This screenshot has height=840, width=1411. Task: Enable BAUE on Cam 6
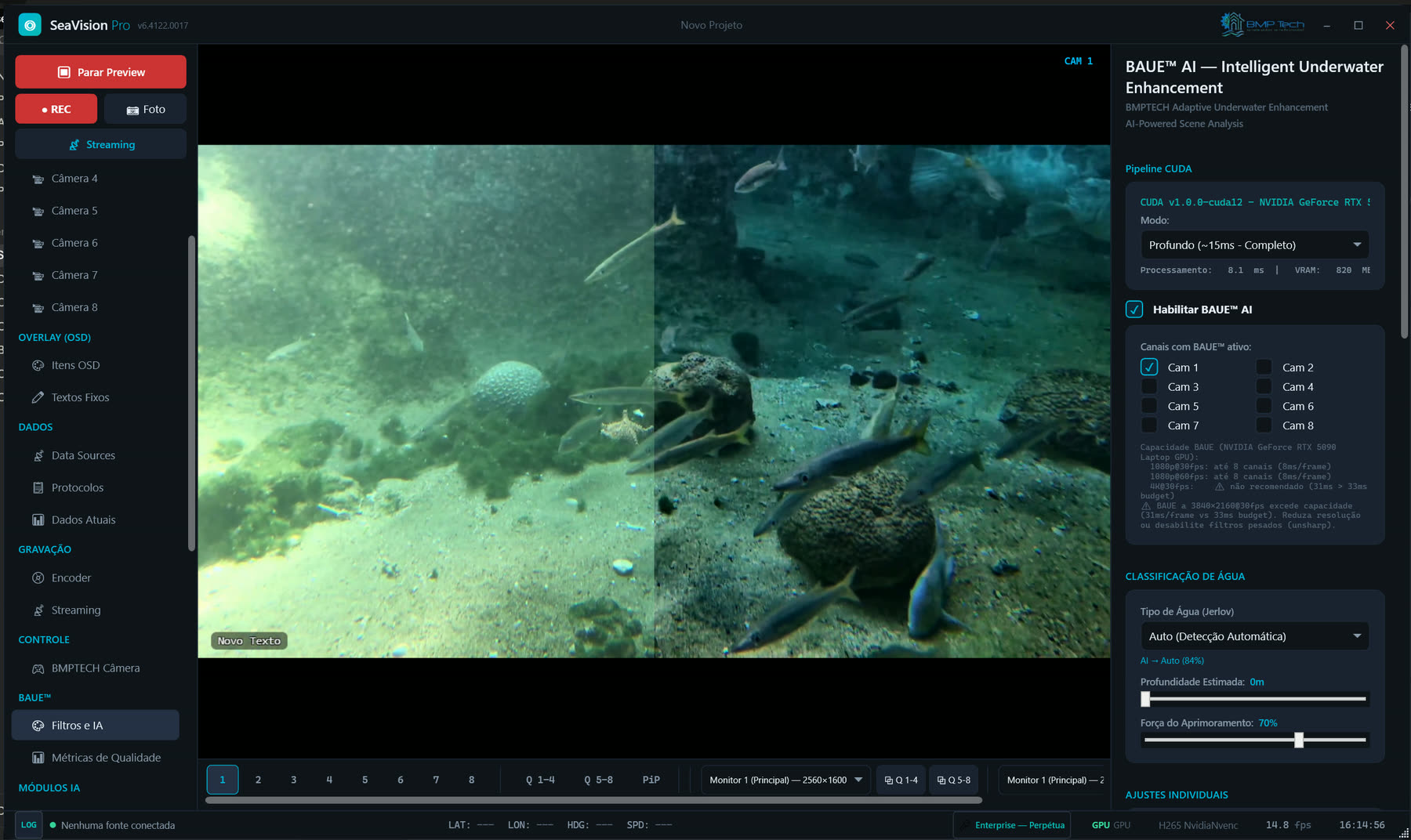1264,406
